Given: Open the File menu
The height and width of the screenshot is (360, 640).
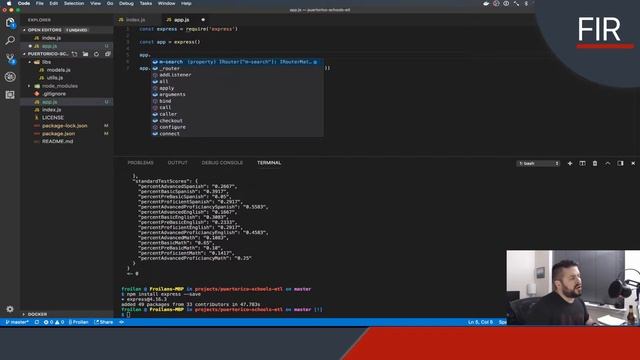Looking at the screenshot, I should 40,3.
